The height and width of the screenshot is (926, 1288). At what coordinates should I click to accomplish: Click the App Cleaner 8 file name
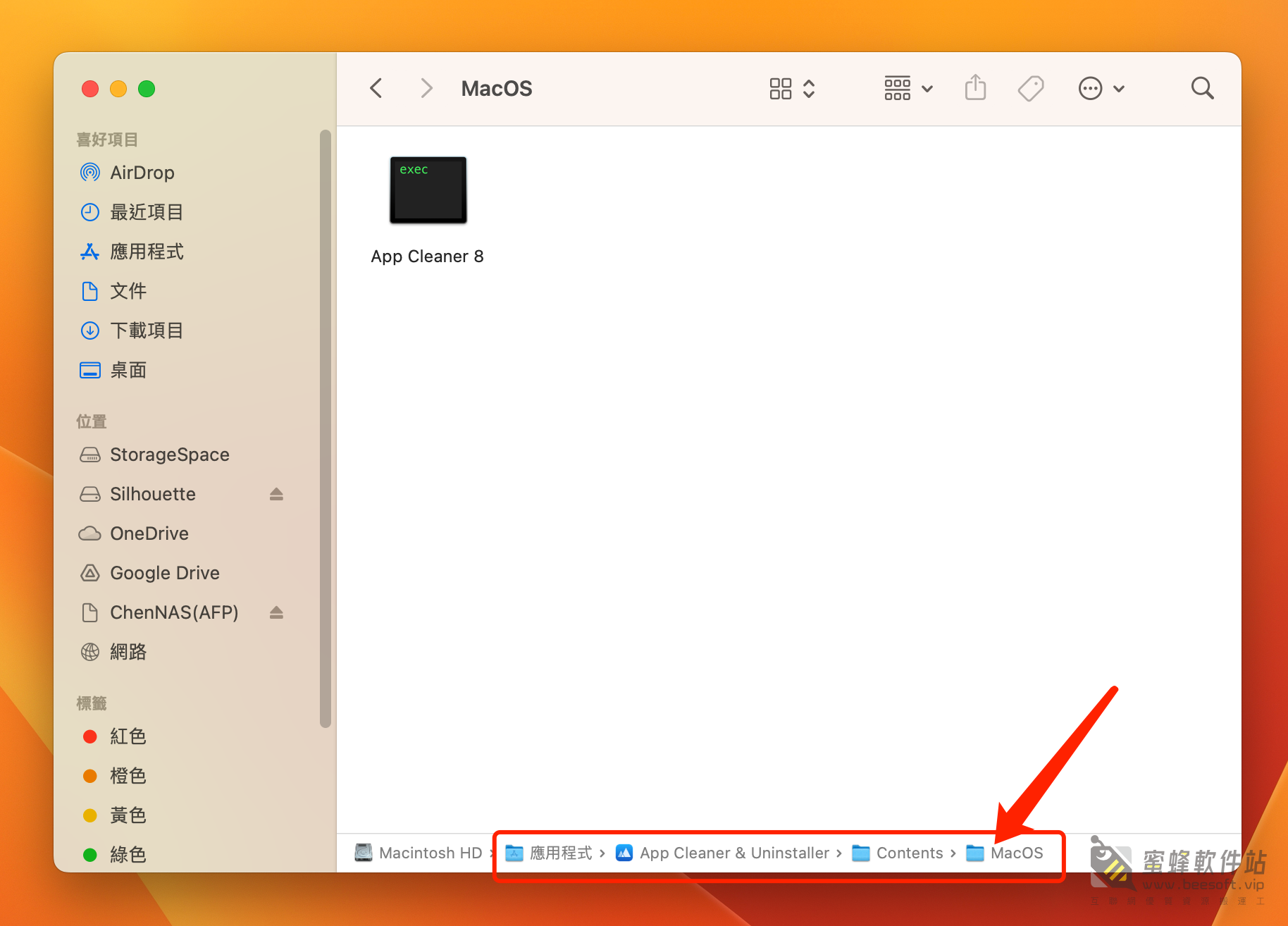pos(427,257)
